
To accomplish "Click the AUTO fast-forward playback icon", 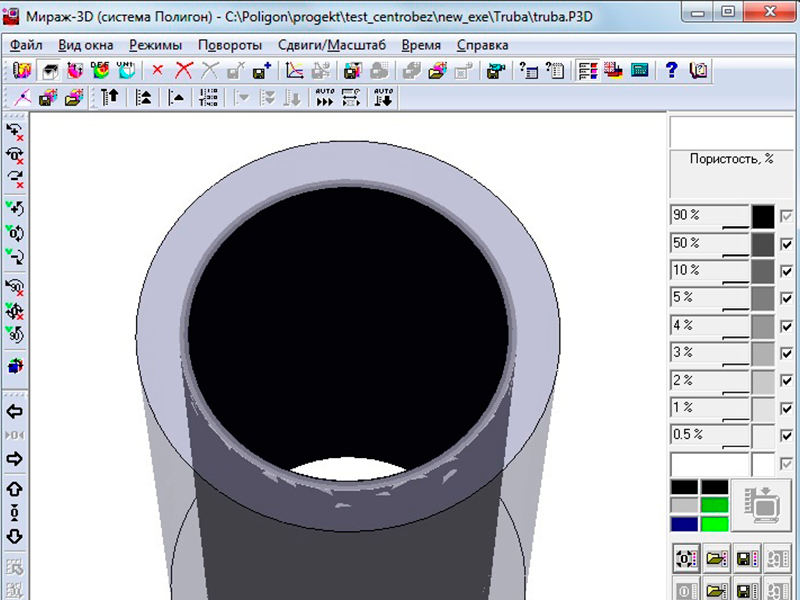I will point(325,98).
